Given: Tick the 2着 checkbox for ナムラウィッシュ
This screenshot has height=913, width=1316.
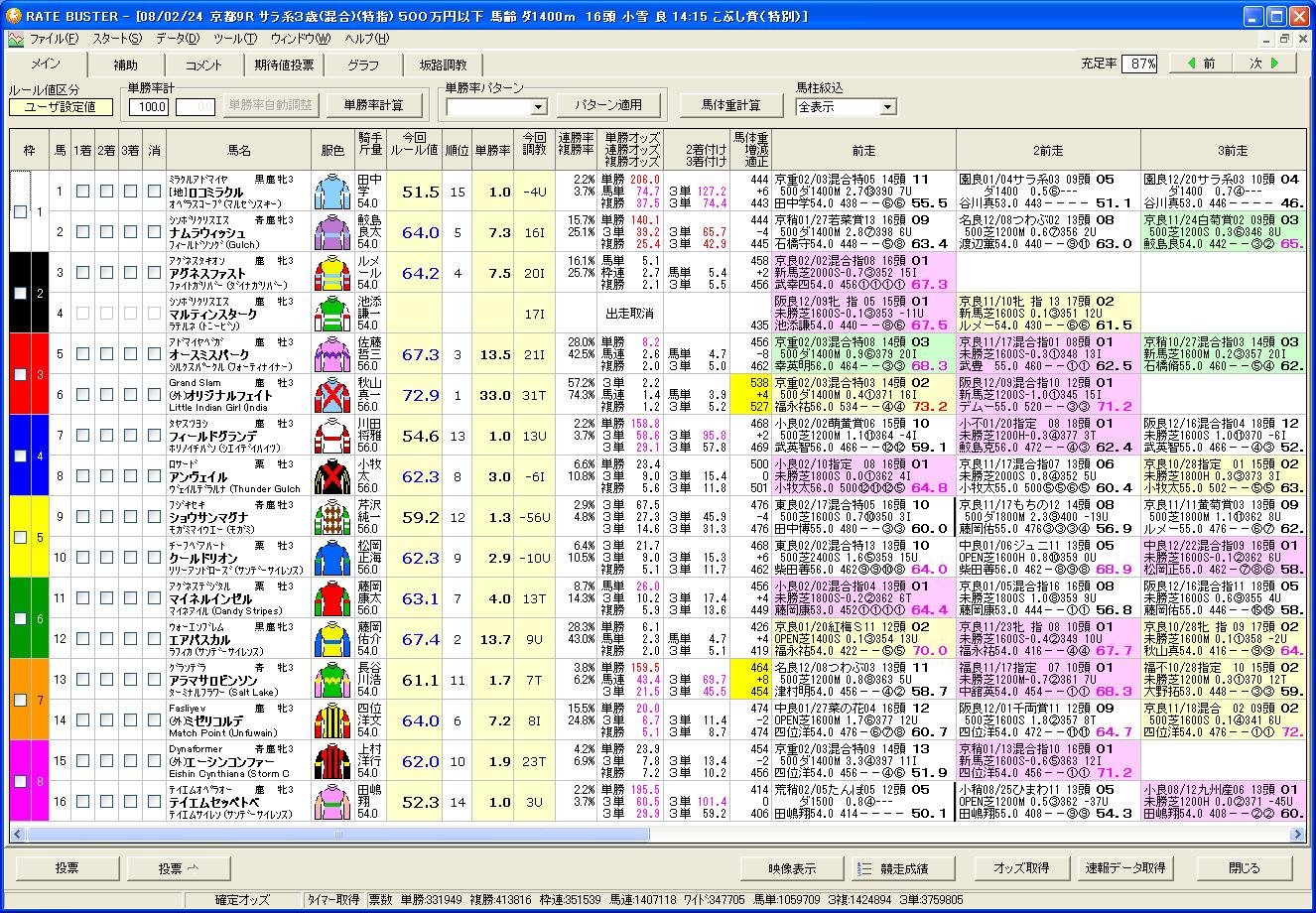Looking at the screenshot, I should coord(107,232).
